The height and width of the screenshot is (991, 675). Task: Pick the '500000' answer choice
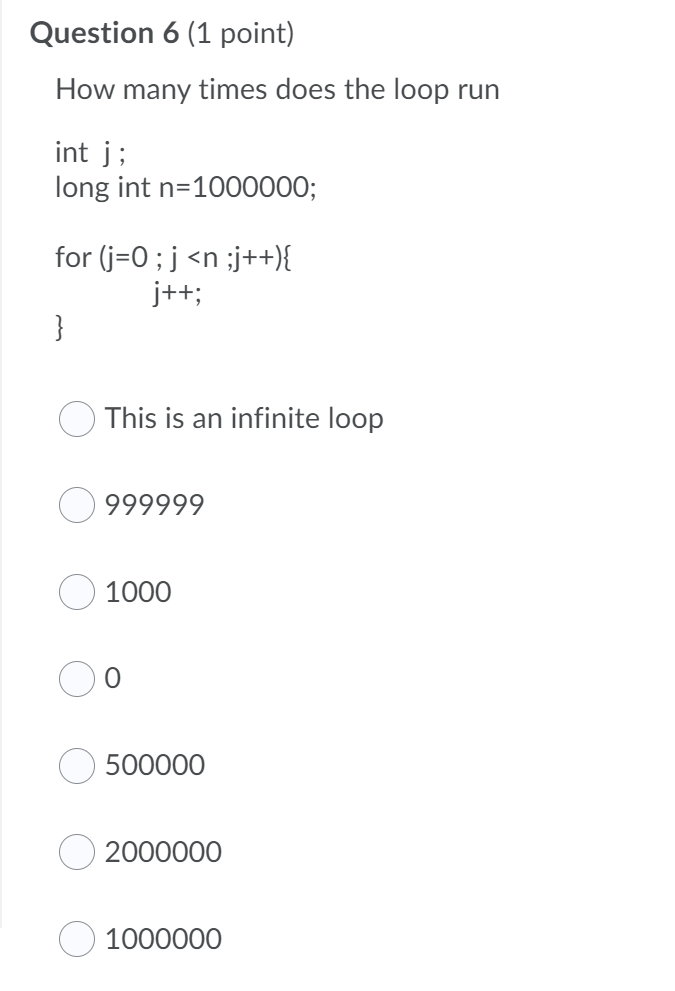point(76,765)
